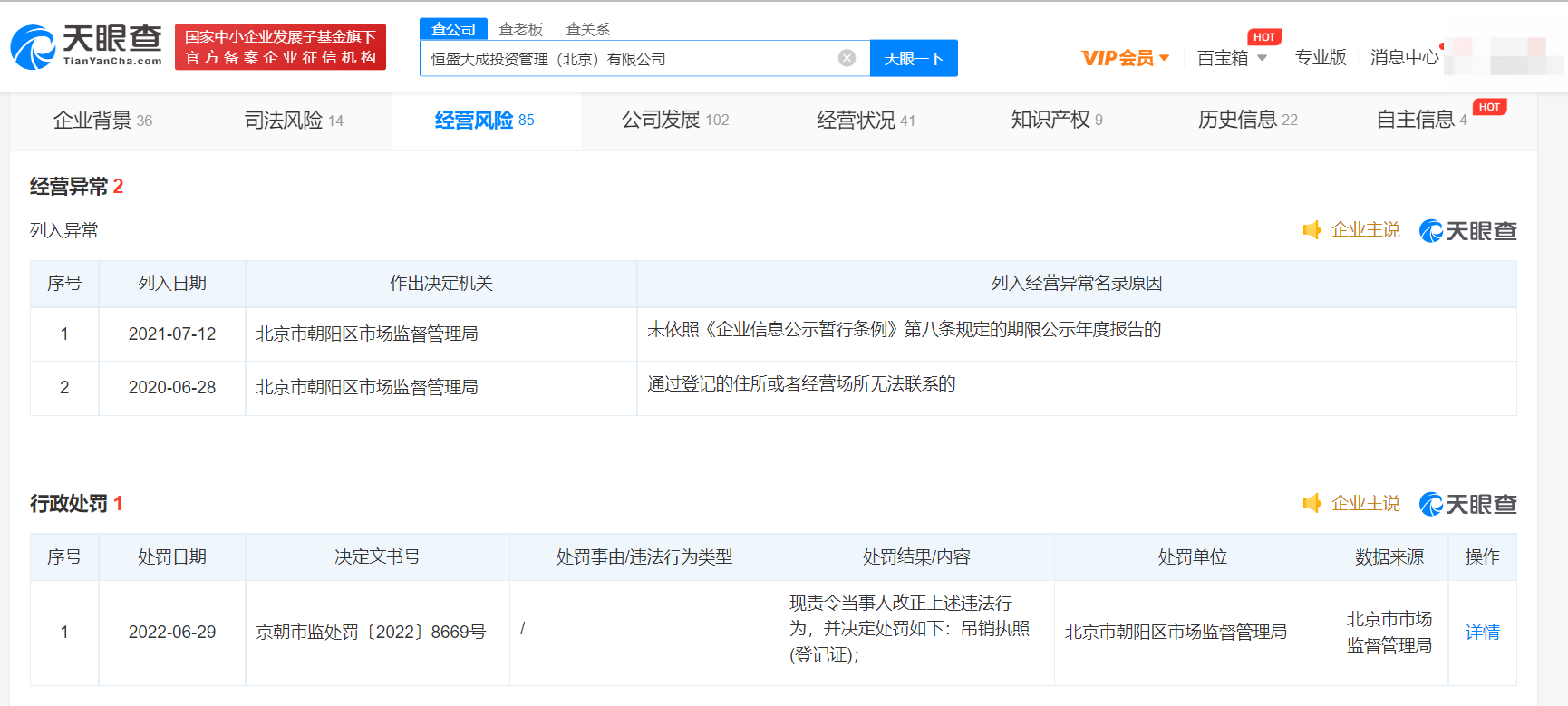1568x706 pixels.
Task: Click the 天眼查 logo in 行政处罚 section
Action: (1467, 504)
